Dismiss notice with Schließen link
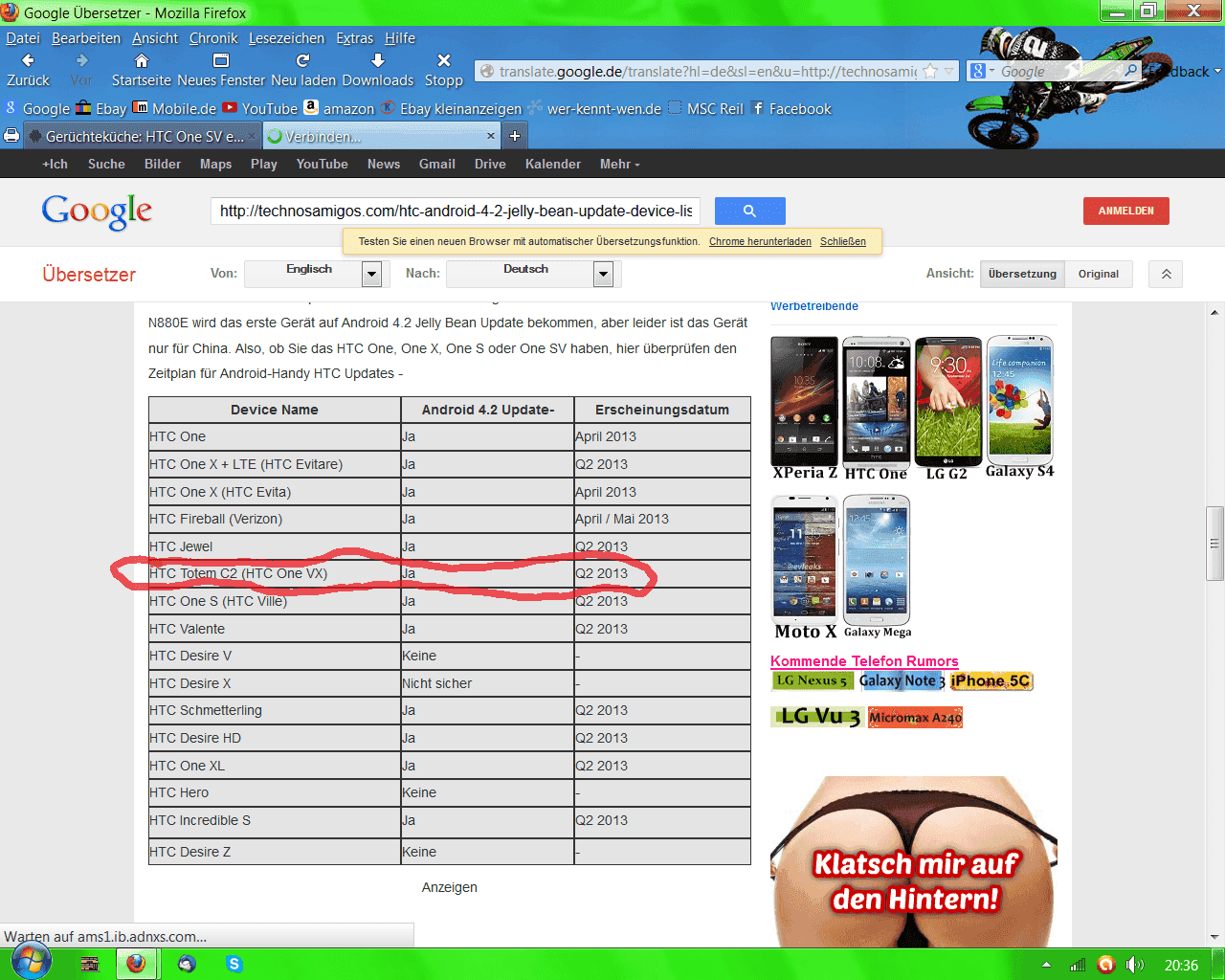This screenshot has height=980, width=1225. [843, 241]
